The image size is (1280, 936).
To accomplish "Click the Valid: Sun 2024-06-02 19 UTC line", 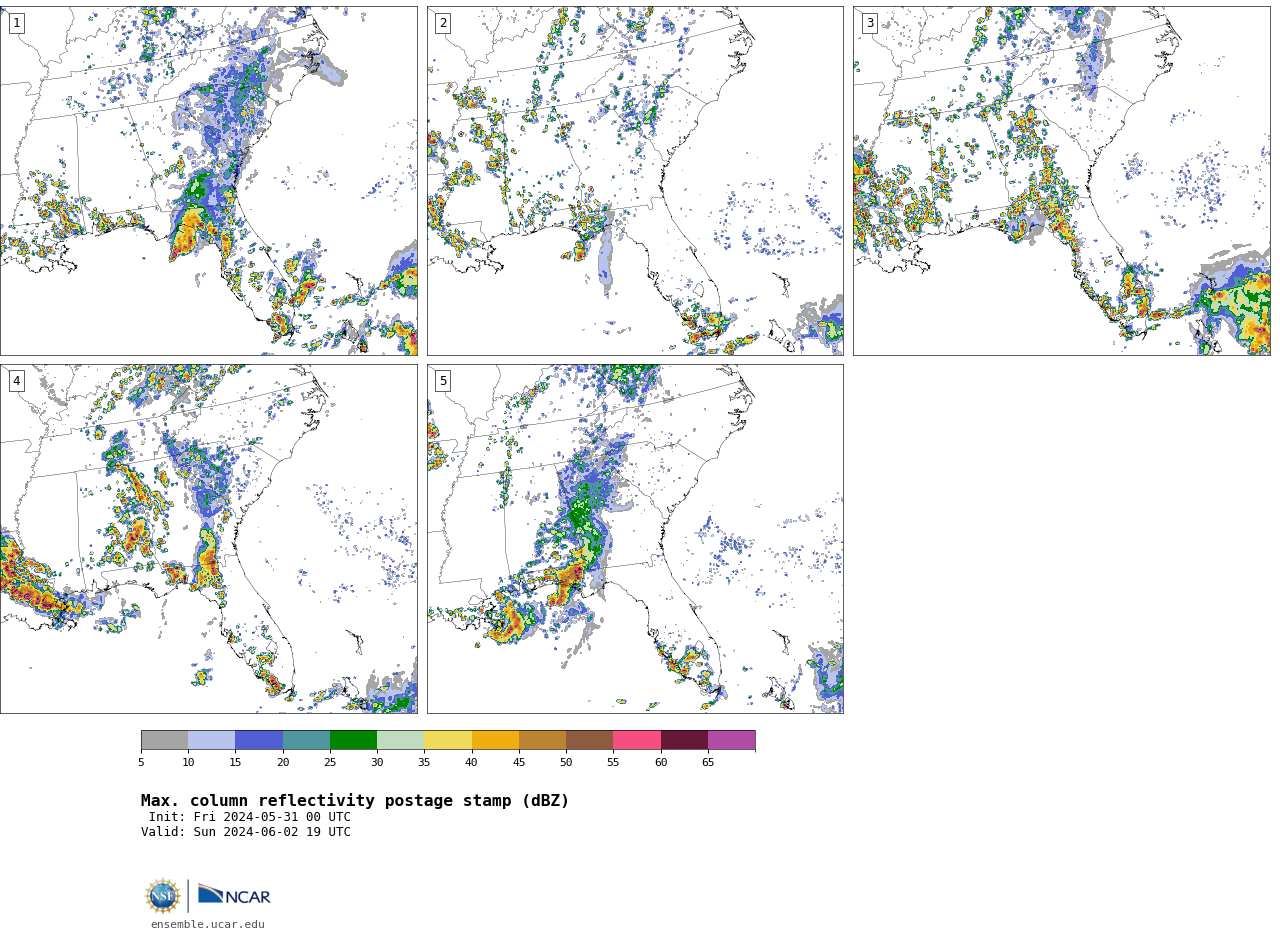I will point(246,832).
